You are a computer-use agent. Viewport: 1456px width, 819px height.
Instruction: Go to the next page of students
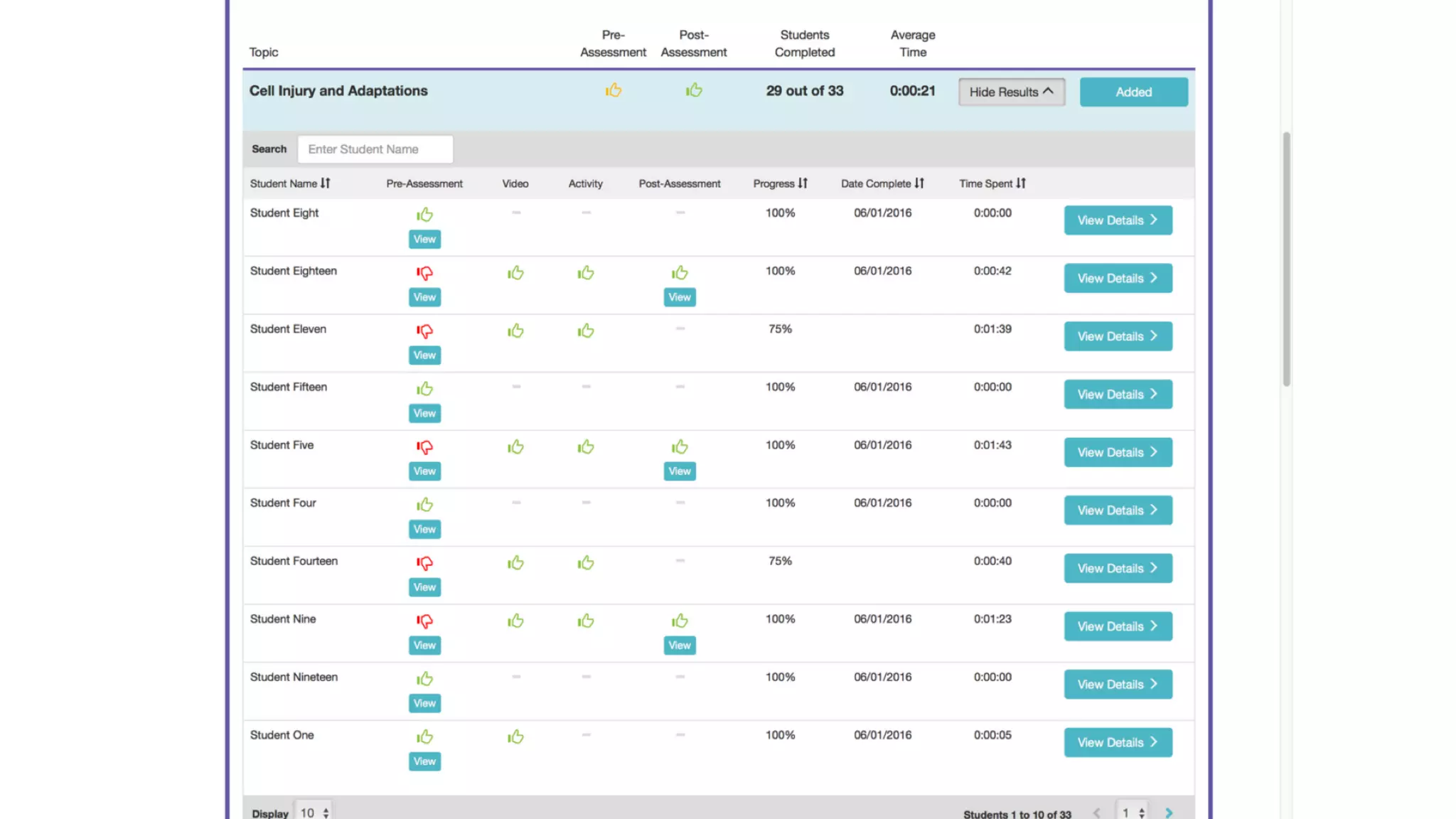(1169, 813)
